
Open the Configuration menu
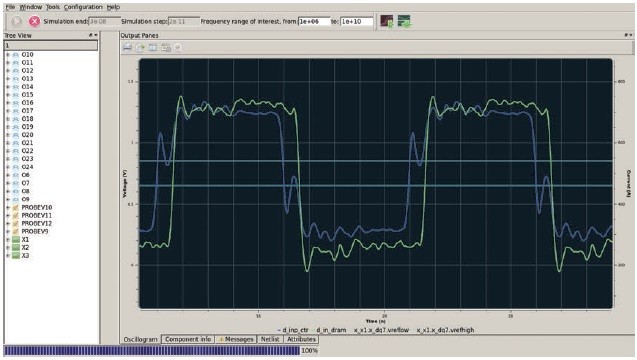tap(83, 7)
